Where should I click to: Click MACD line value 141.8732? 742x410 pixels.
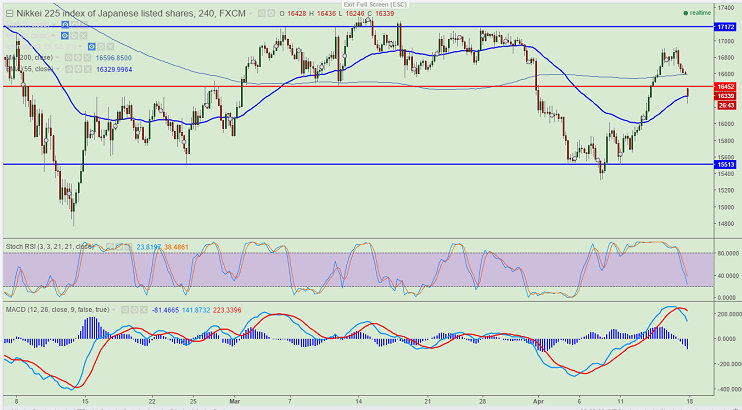[x=196, y=310]
